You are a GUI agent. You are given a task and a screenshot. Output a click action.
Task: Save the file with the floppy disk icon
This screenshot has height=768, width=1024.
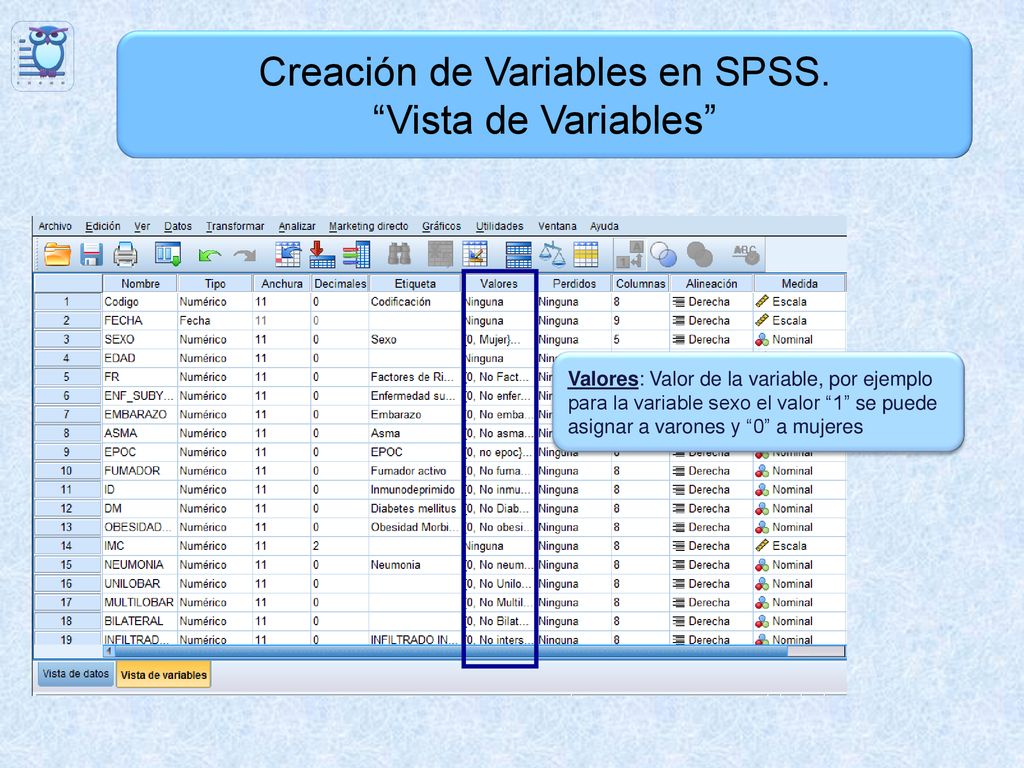pyautogui.click(x=91, y=254)
